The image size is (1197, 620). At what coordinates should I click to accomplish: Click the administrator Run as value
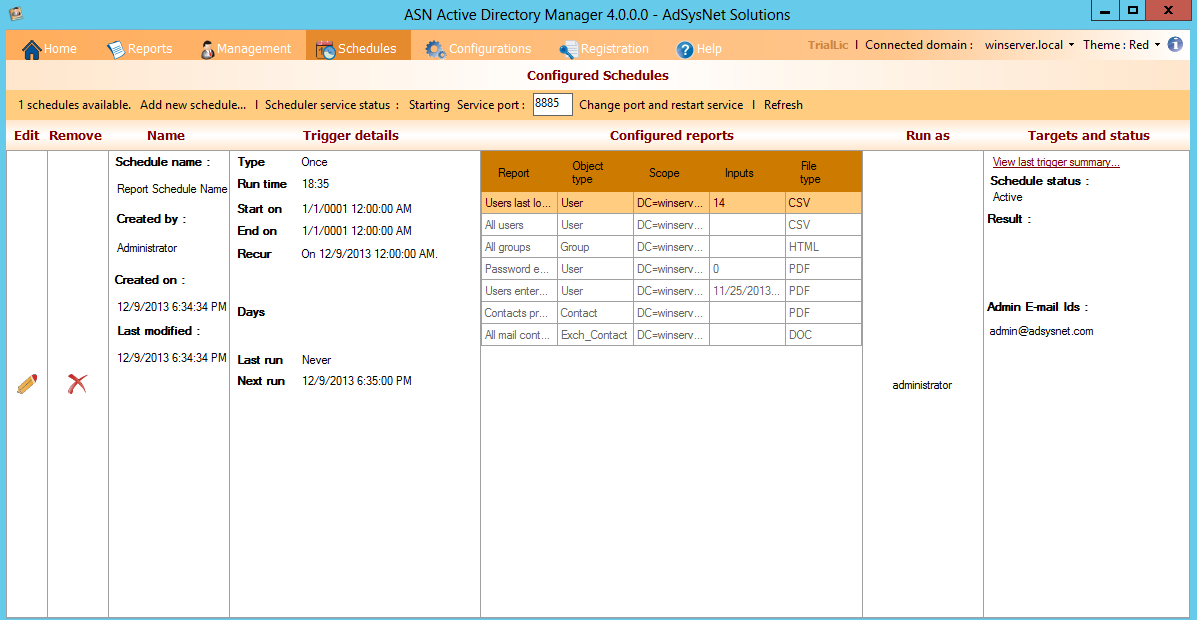[922, 385]
